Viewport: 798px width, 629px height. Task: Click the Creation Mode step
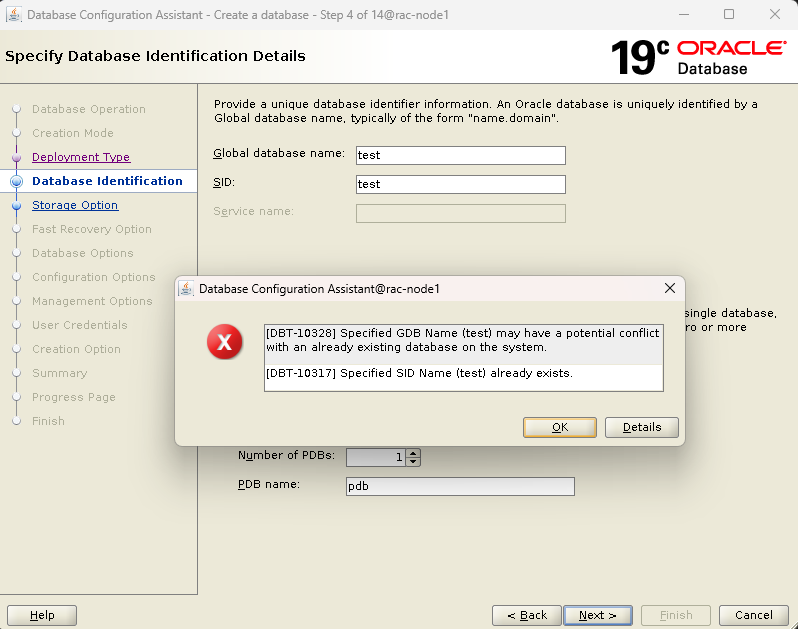(x=73, y=133)
